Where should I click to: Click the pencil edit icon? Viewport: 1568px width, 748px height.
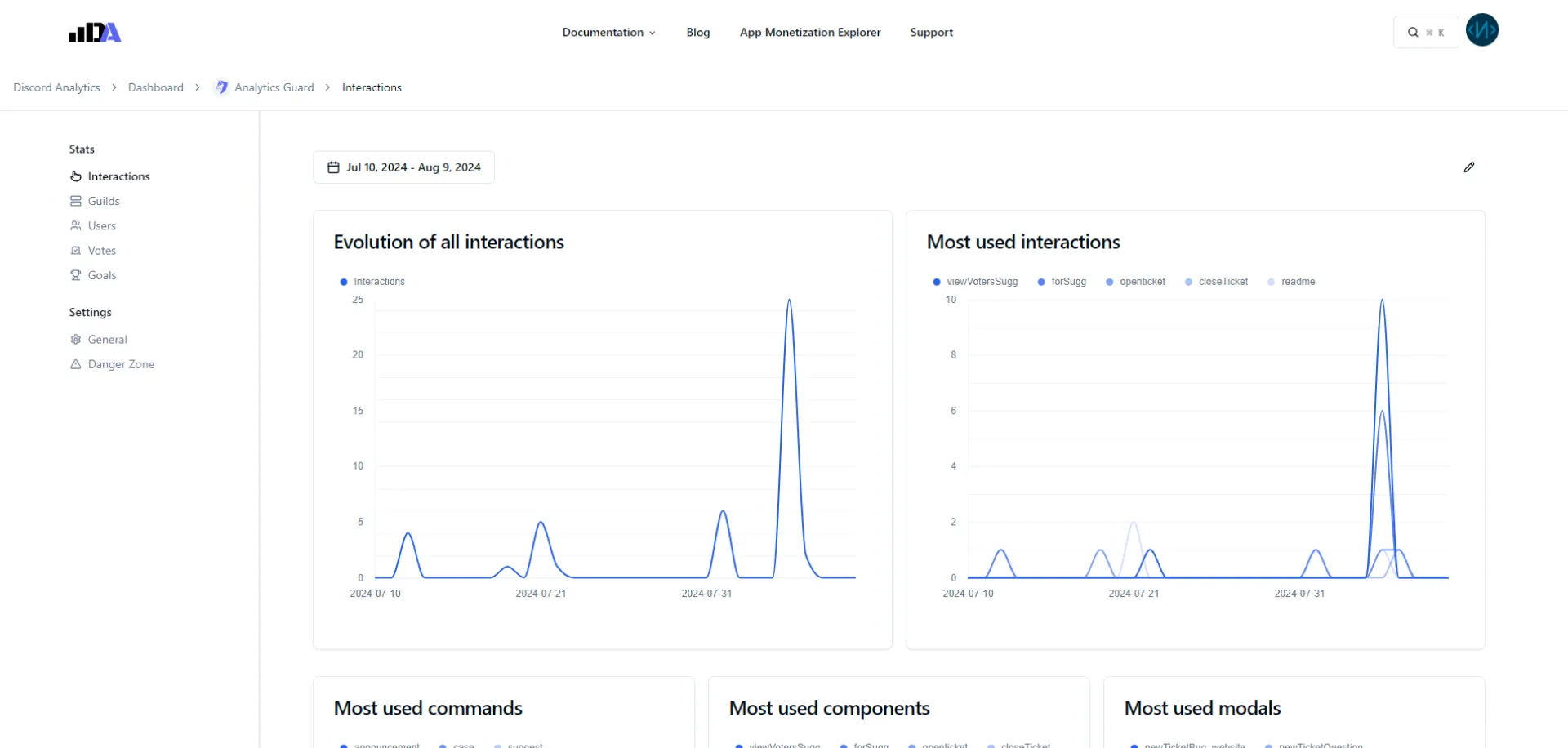[x=1469, y=167]
